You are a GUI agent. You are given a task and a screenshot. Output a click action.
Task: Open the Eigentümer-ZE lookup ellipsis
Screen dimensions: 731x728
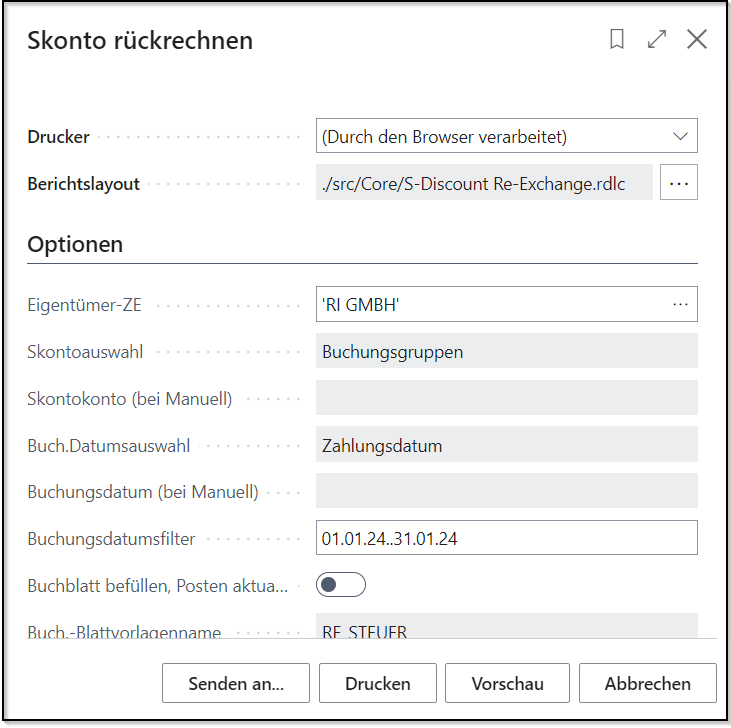[x=681, y=305]
